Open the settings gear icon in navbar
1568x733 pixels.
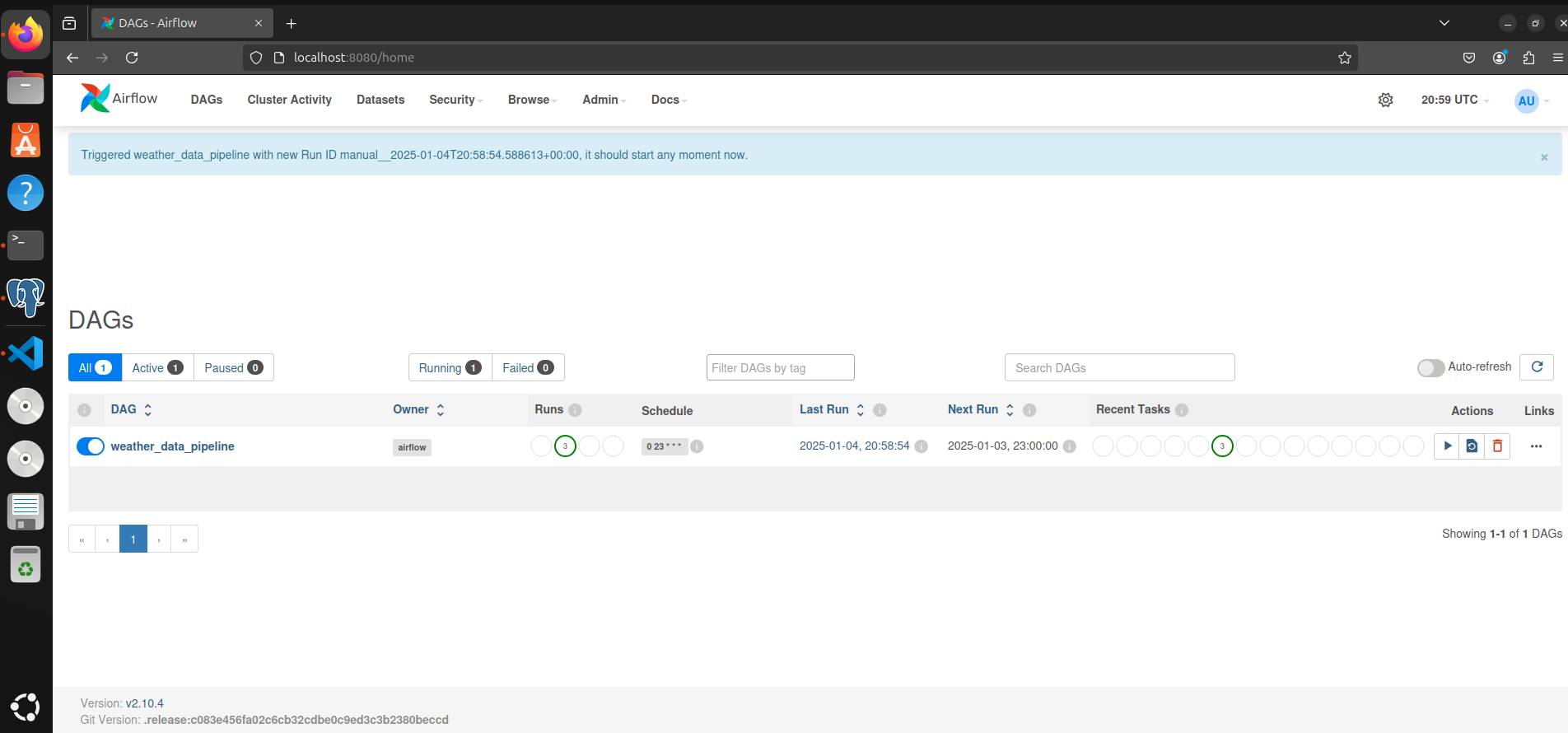coord(1386,100)
